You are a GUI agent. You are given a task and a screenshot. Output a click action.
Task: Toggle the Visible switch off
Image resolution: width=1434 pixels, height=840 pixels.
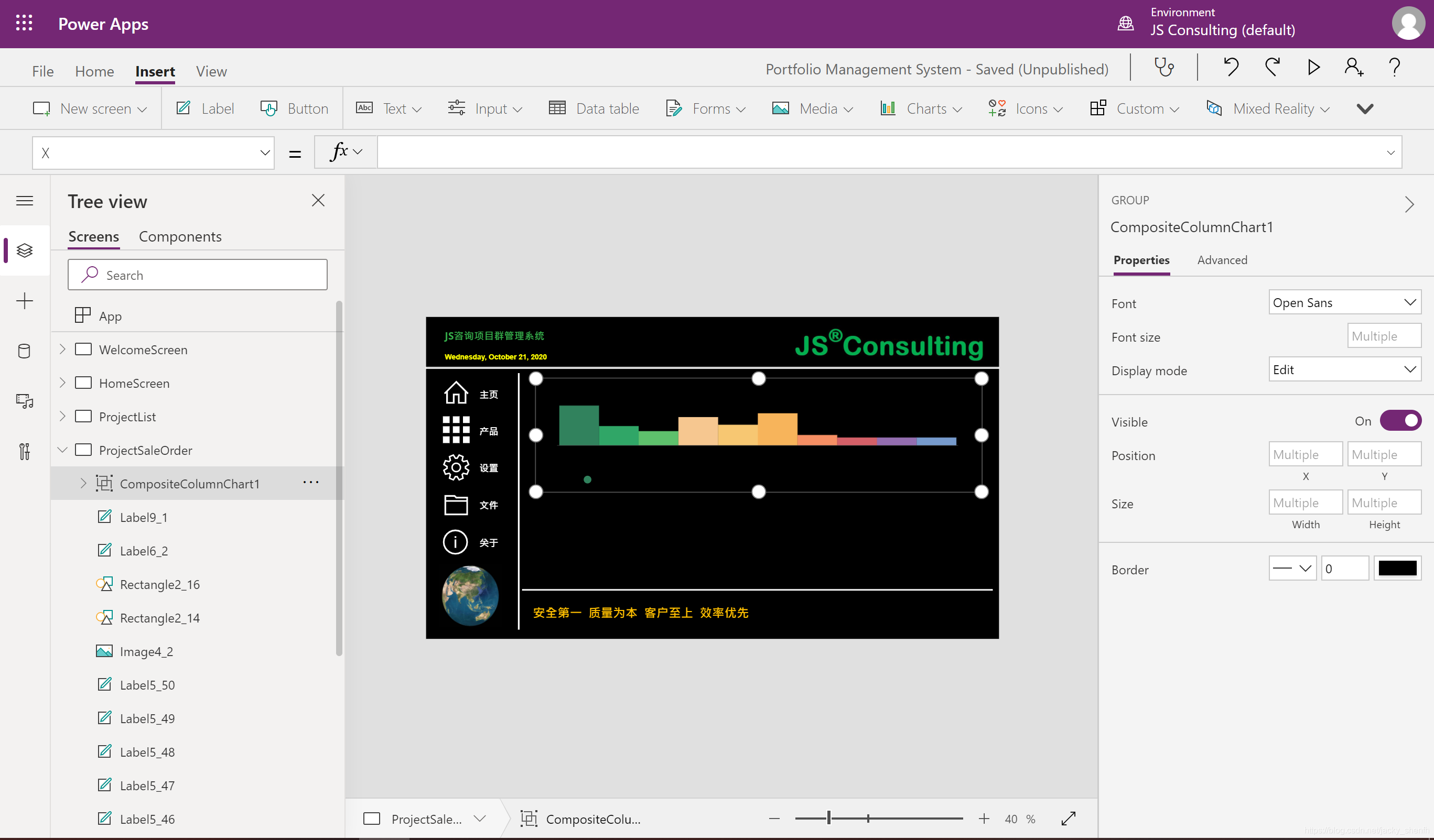1400,421
